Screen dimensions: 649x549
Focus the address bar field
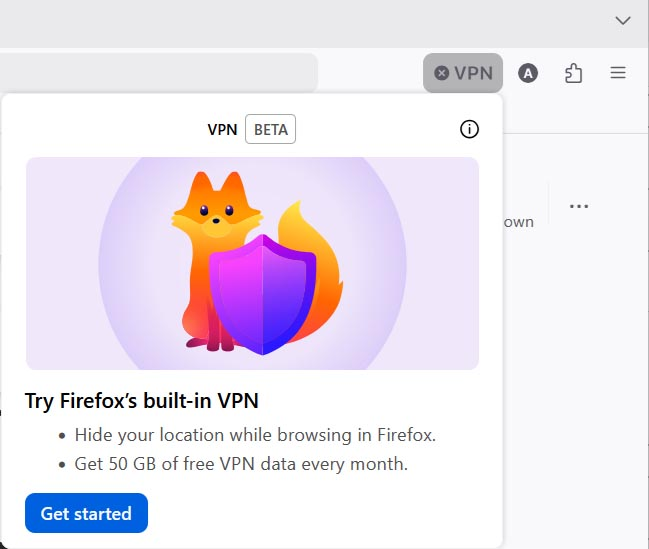click(160, 73)
